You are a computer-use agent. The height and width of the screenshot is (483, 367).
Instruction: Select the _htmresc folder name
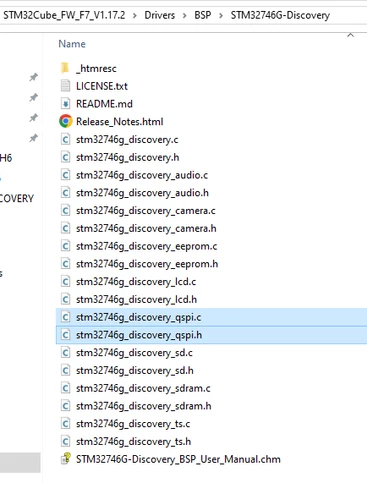tap(96, 69)
